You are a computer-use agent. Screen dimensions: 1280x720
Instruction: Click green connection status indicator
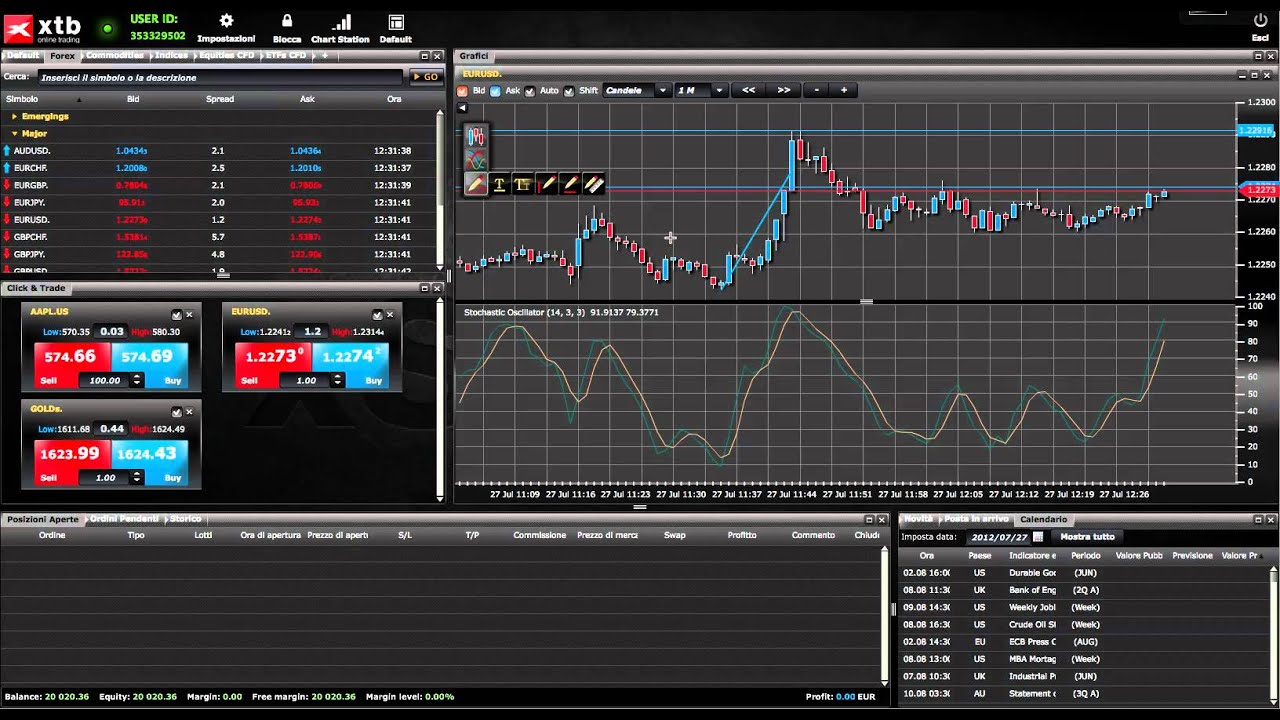coord(108,28)
